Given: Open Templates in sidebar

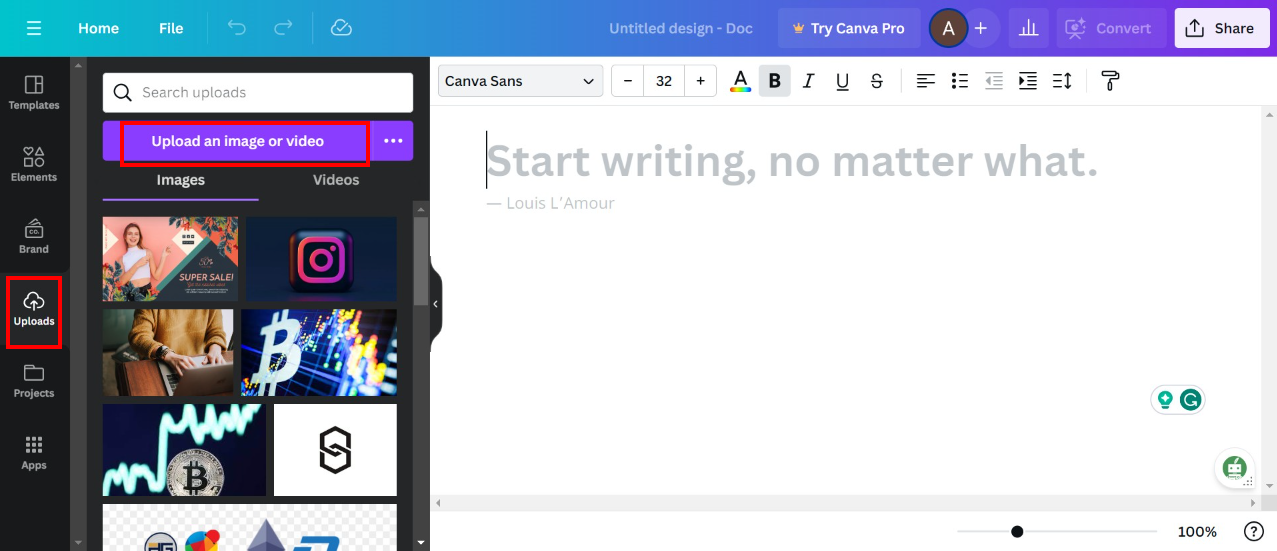Looking at the screenshot, I should tap(34, 92).
